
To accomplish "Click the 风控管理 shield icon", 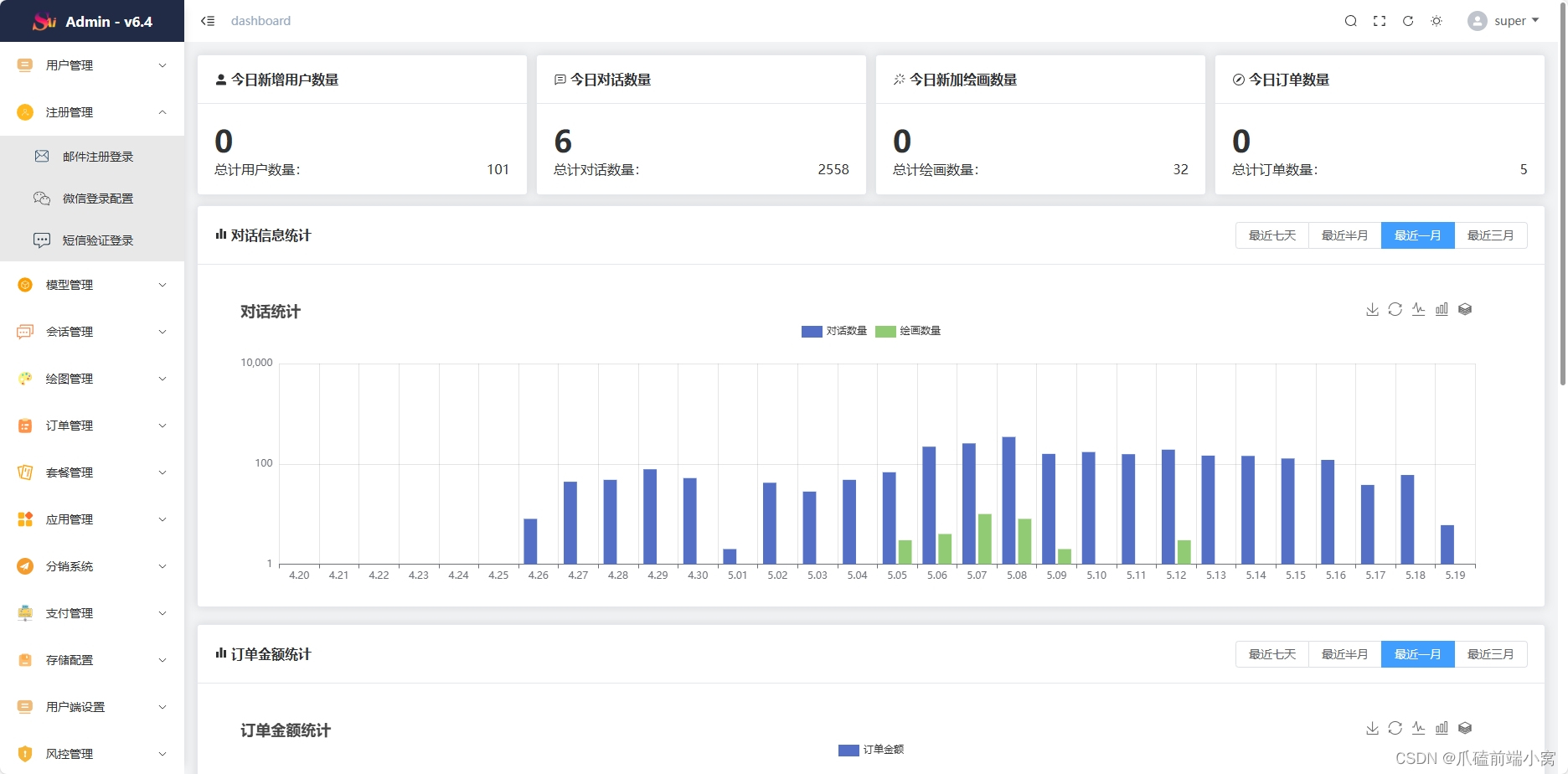I will 25,754.
